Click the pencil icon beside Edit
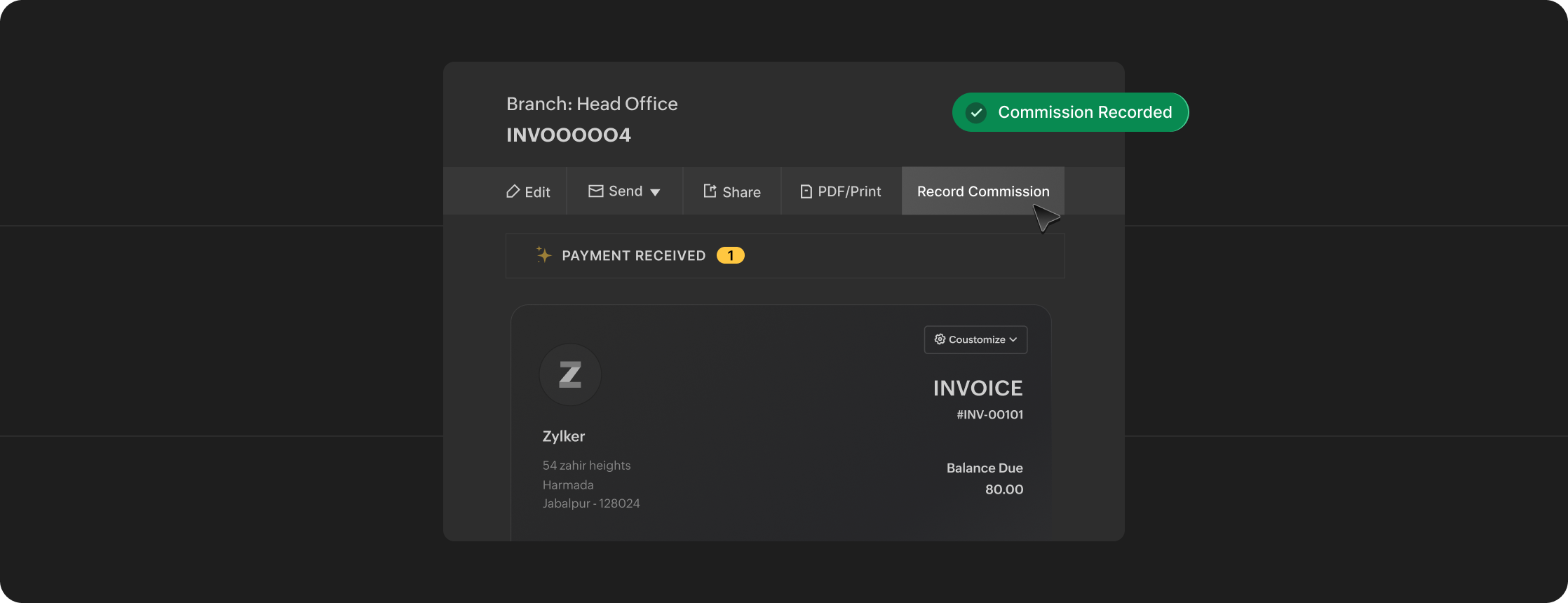Screen dimensions: 1568x603 (x=513, y=191)
